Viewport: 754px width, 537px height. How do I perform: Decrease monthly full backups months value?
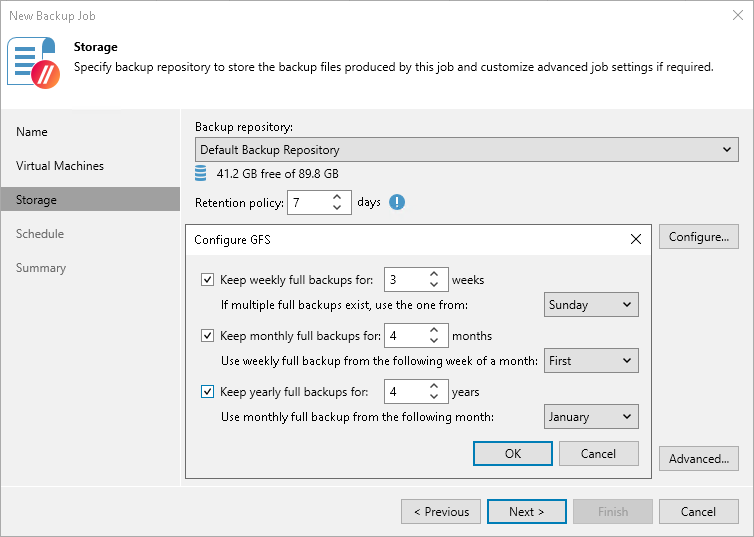pyautogui.click(x=434, y=341)
